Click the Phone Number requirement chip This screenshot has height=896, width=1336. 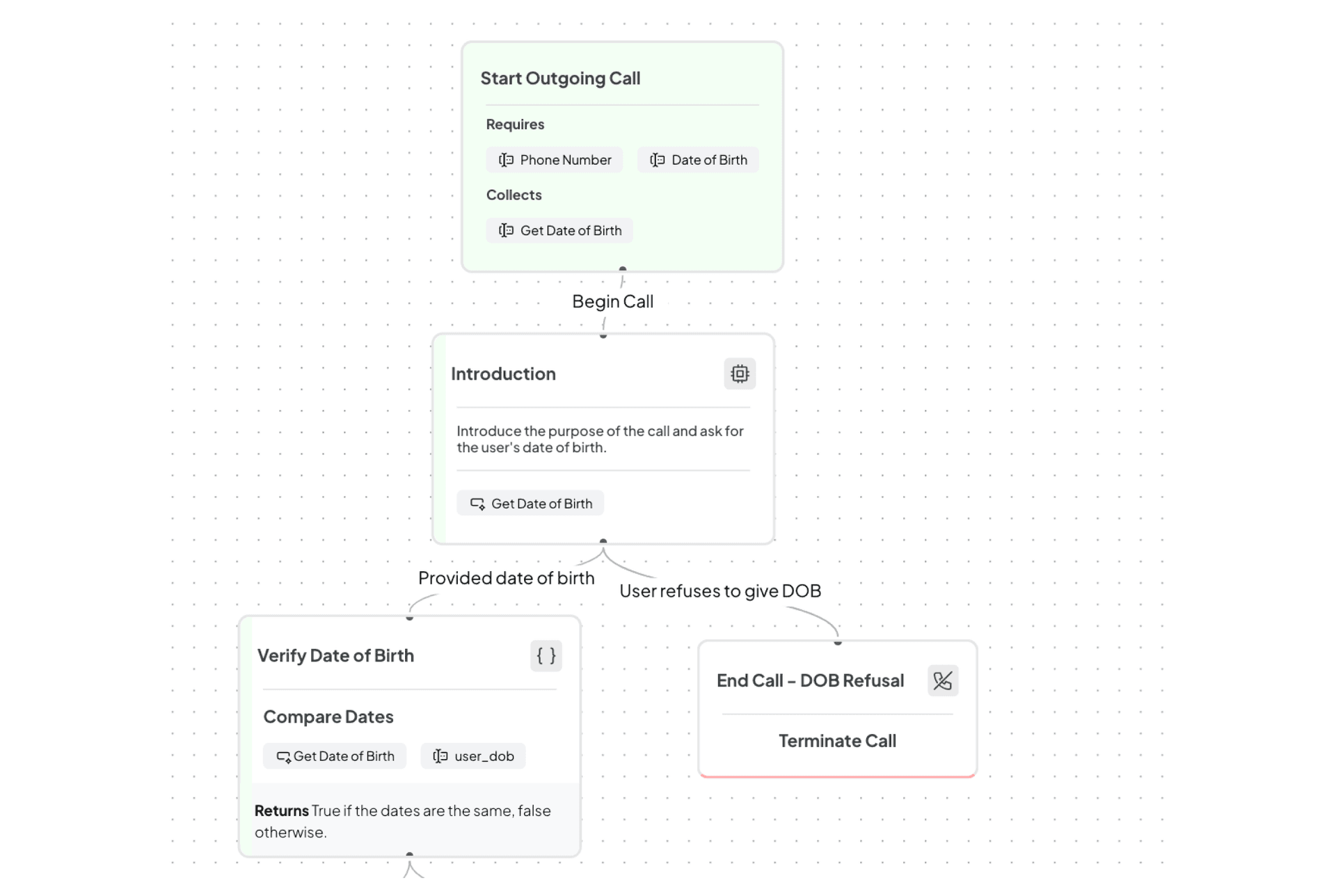tap(554, 159)
